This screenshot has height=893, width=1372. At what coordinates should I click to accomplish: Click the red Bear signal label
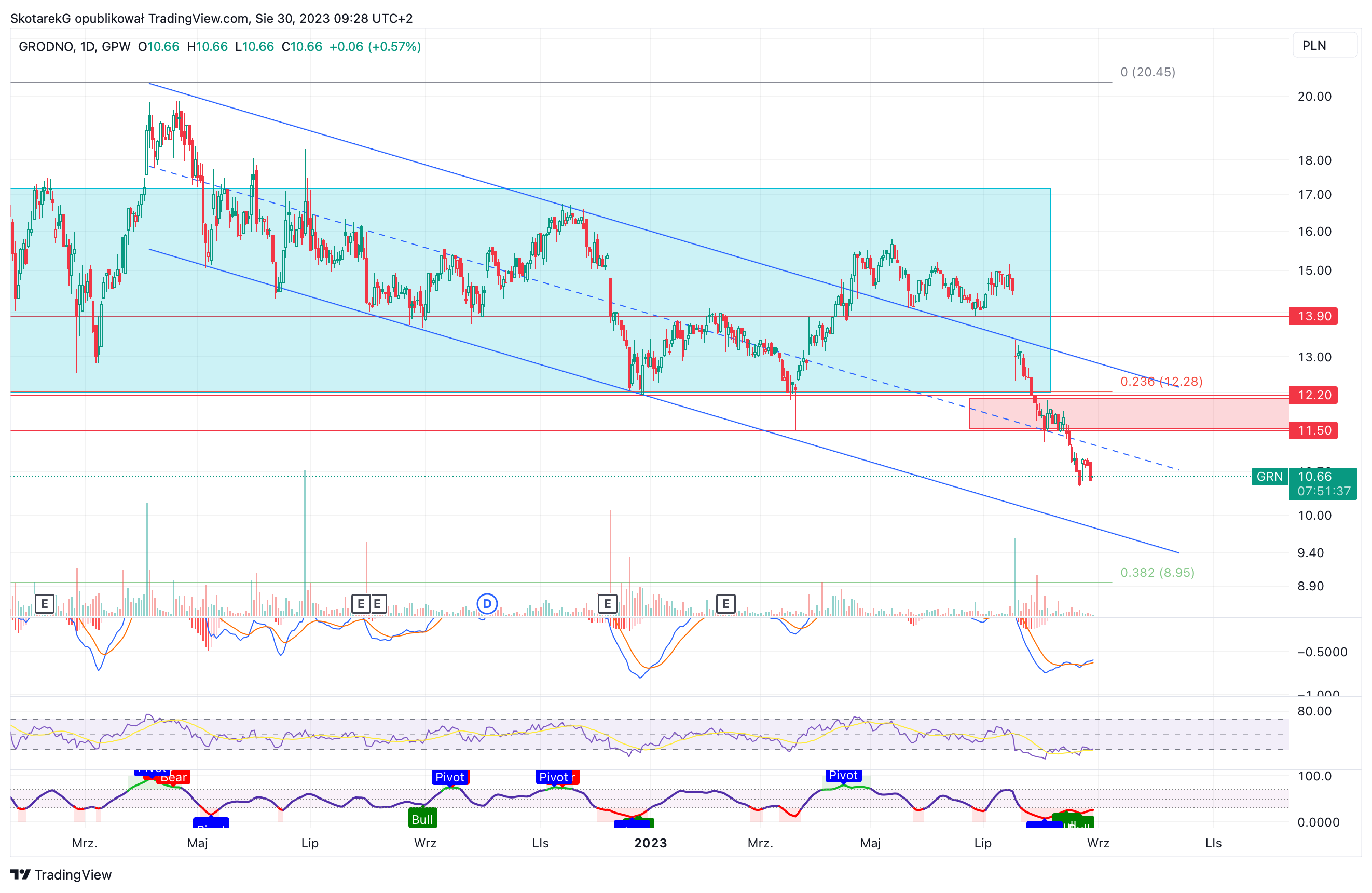pyautogui.click(x=173, y=777)
